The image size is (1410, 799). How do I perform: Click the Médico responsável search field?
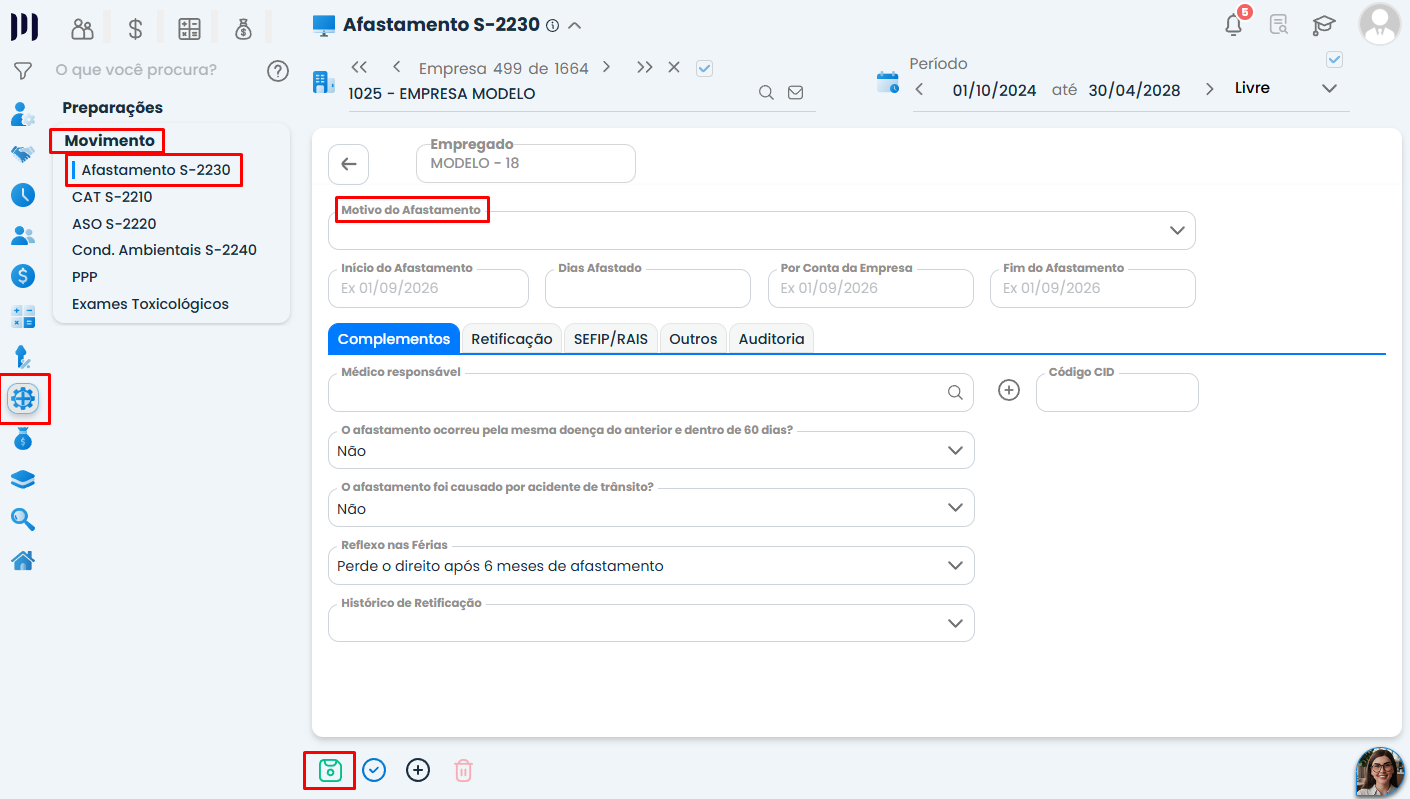click(x=651, y=392)
